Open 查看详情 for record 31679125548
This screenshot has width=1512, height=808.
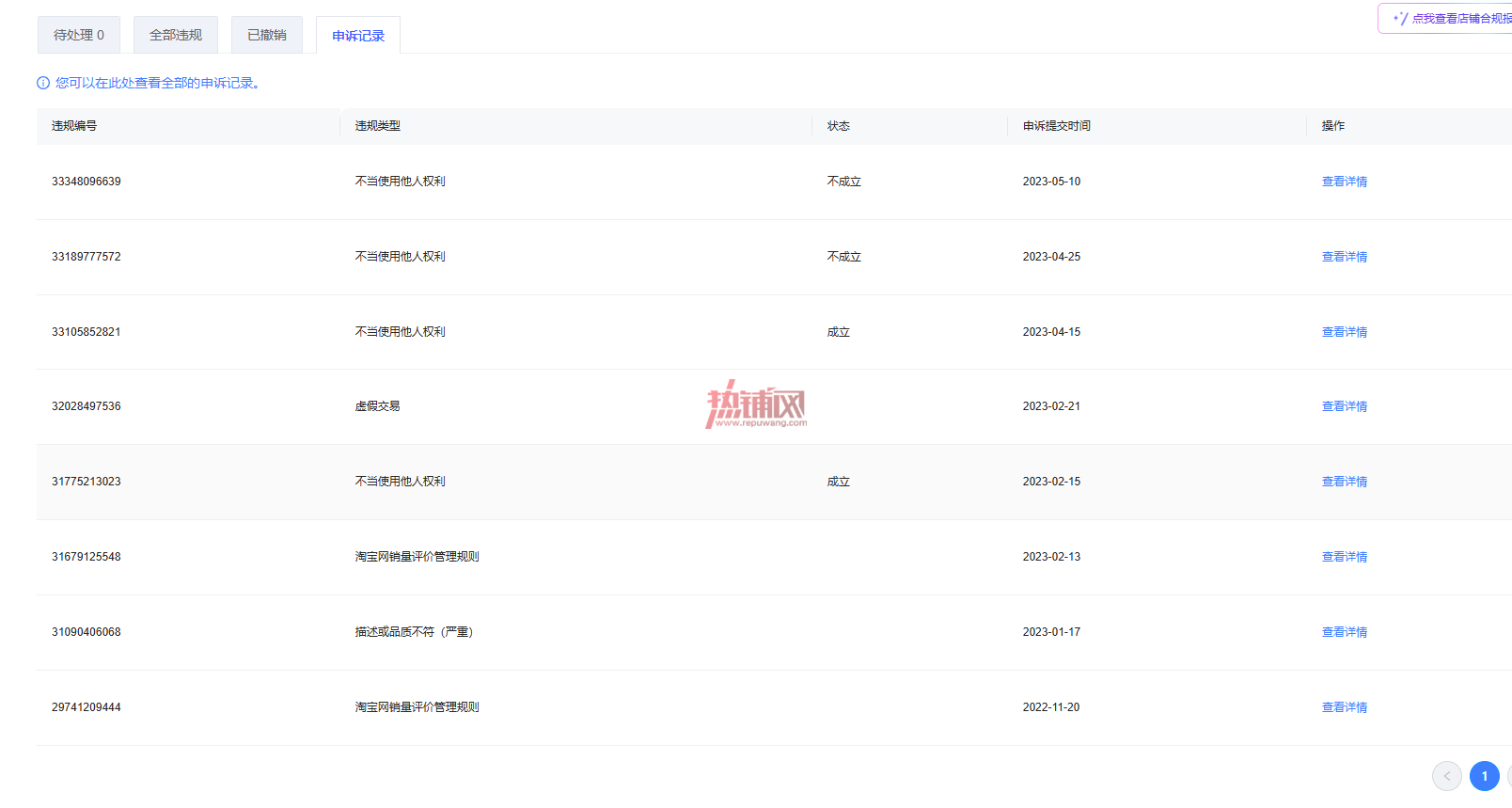1345,557
